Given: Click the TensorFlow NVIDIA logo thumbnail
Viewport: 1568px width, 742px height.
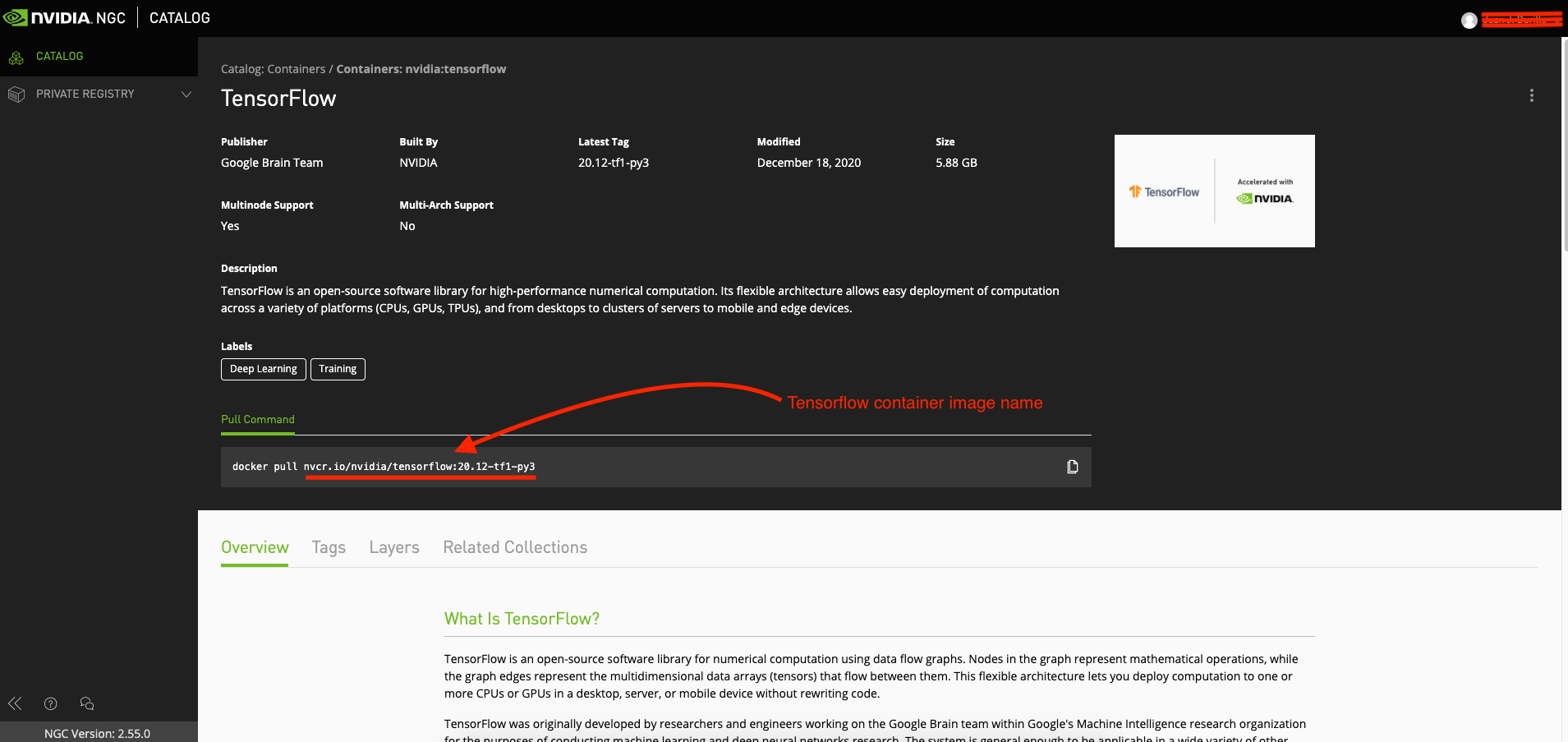Looking at the screenshot, I should coord(1214,191).
